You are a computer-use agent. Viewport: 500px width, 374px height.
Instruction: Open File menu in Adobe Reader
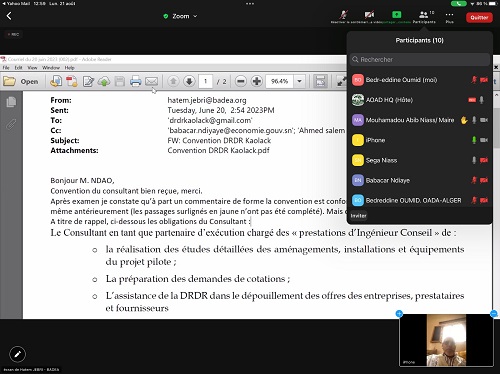coord(6,68)
